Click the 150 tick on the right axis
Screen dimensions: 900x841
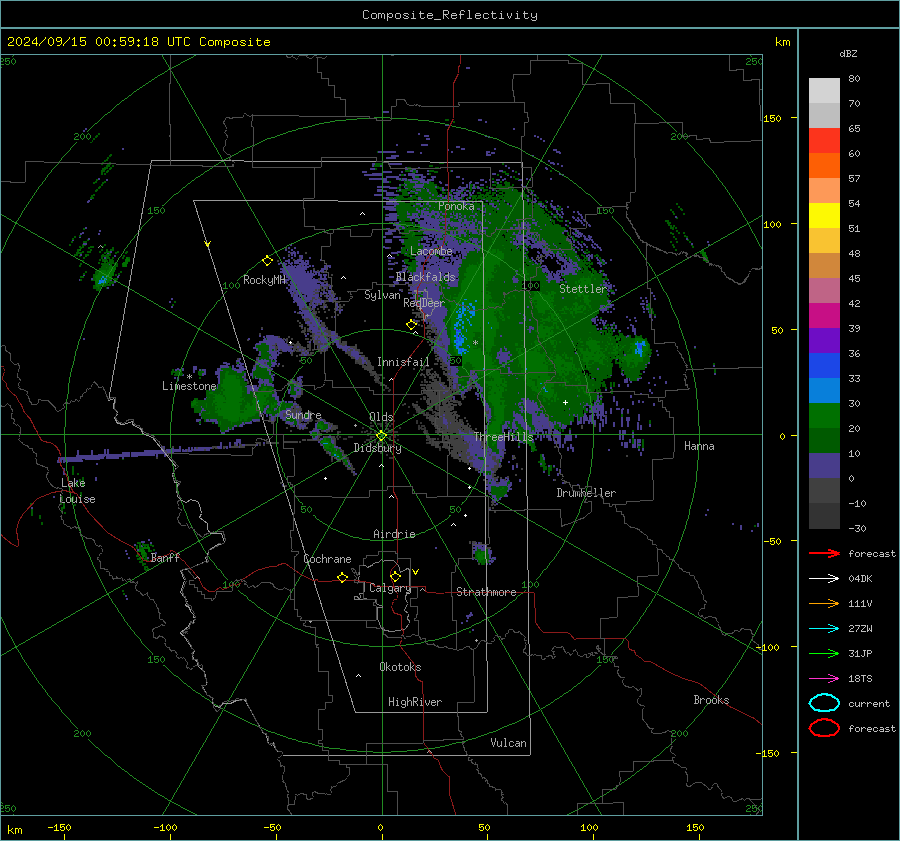pos(773,118)
